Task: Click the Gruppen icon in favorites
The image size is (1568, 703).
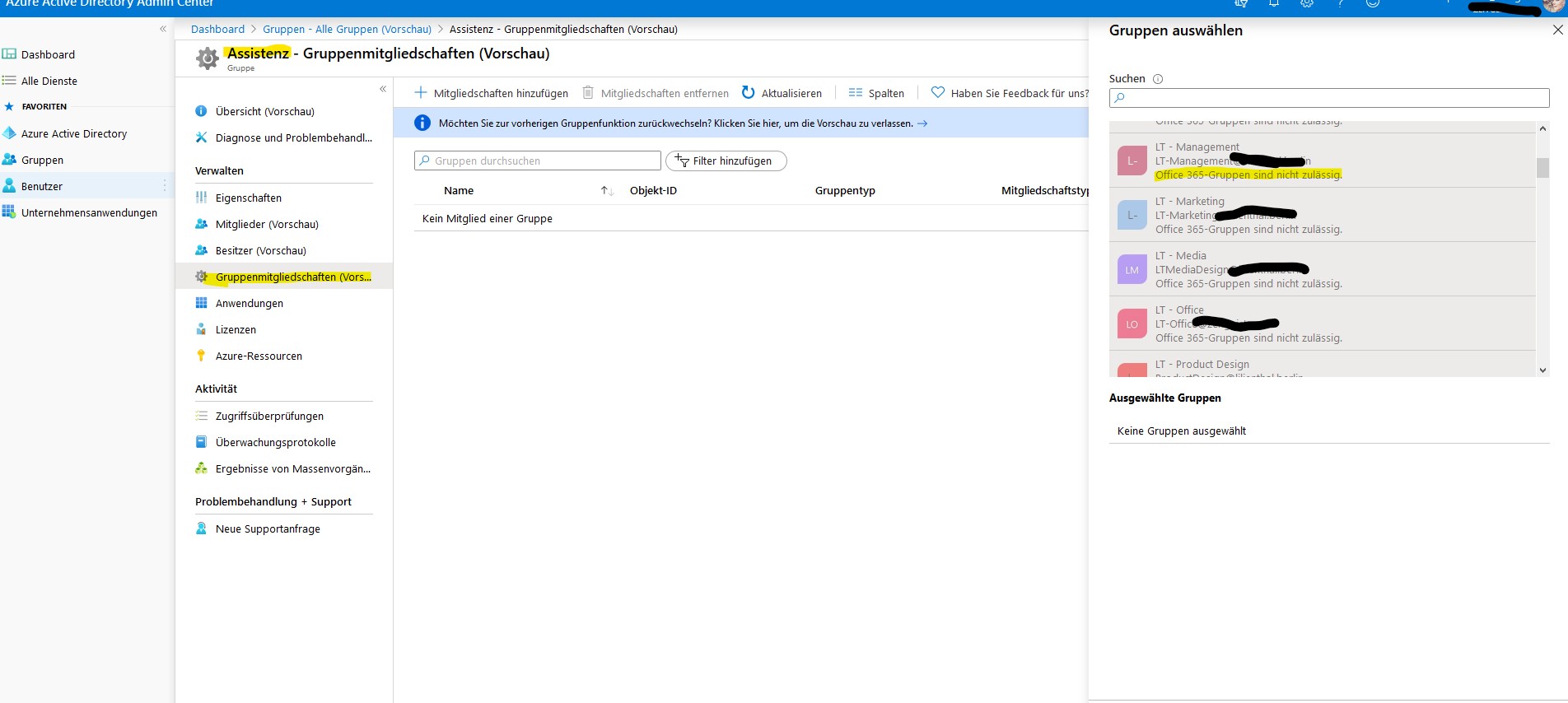Action: (x=9, y=160)
